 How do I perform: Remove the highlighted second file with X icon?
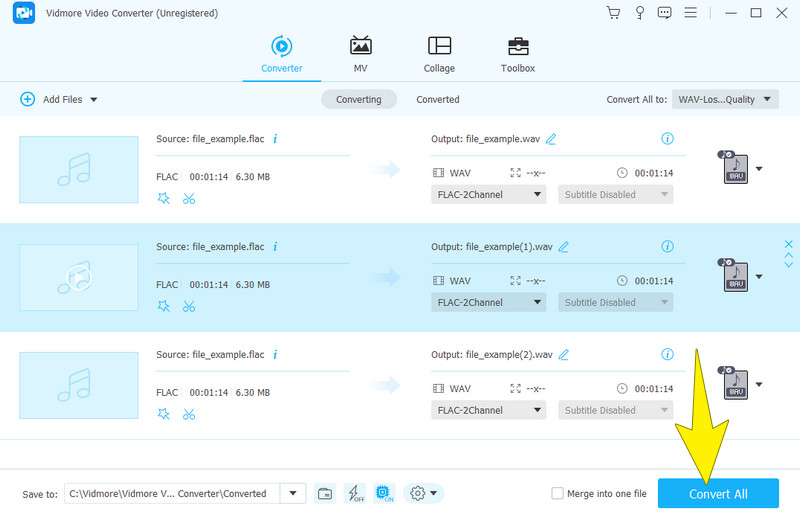[x=788, y=244]
